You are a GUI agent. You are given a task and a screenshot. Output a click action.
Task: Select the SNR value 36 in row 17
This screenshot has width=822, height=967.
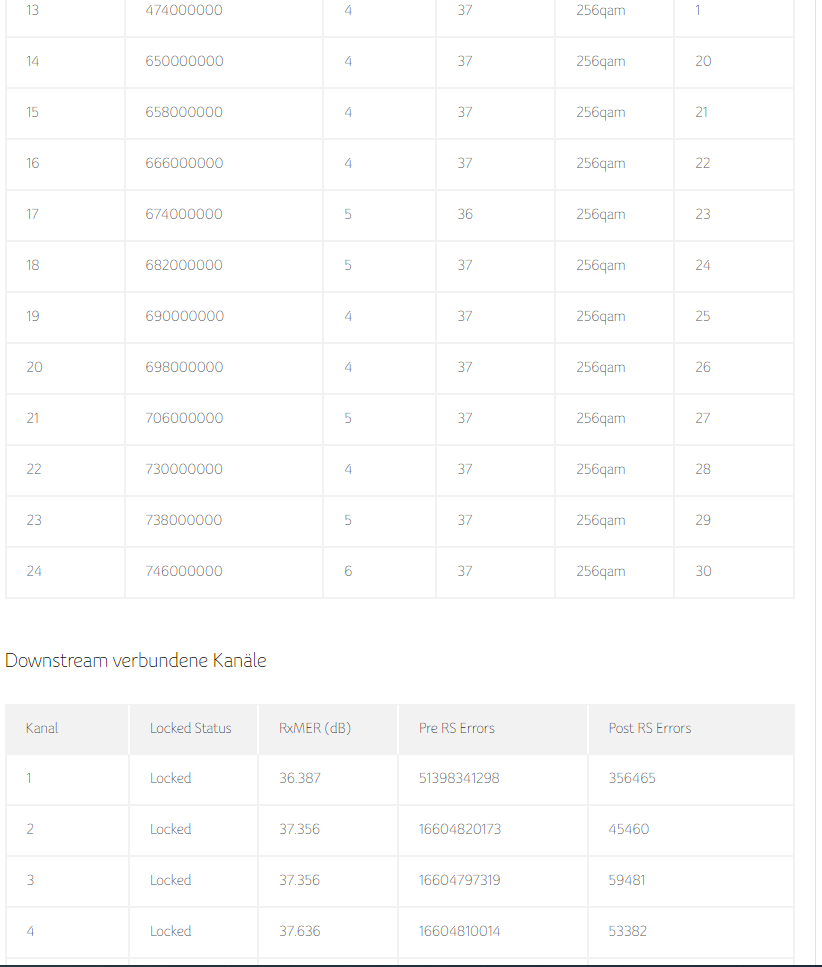point(465,214)
